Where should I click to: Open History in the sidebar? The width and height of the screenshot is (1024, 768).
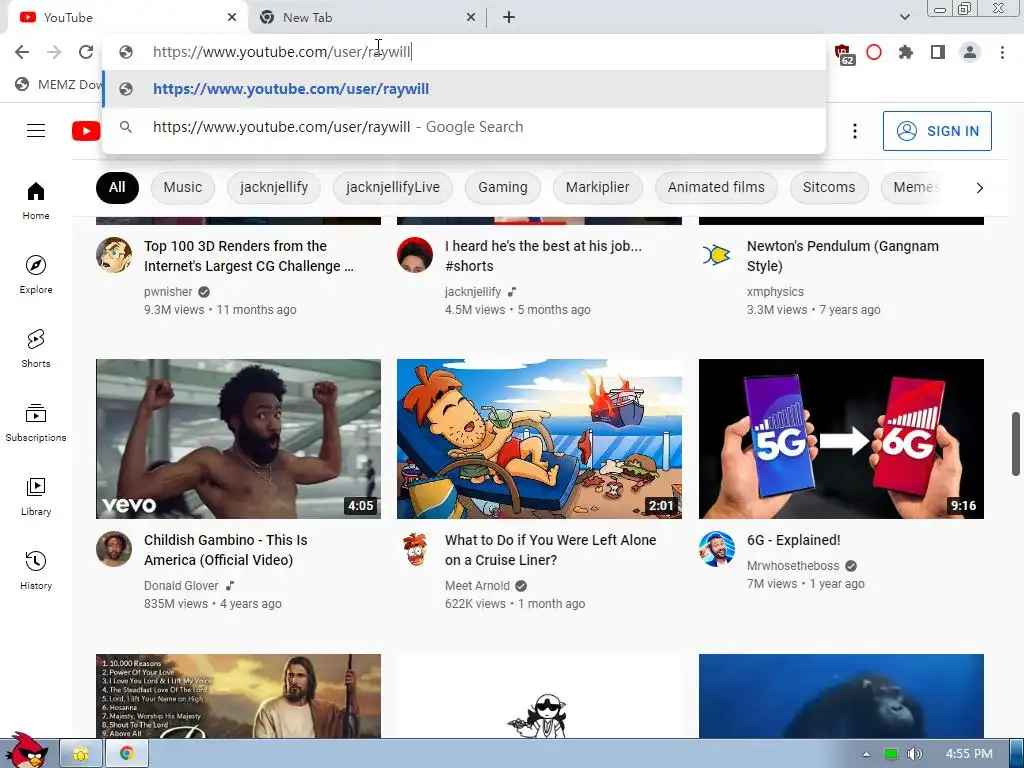[x=36, y=570]
